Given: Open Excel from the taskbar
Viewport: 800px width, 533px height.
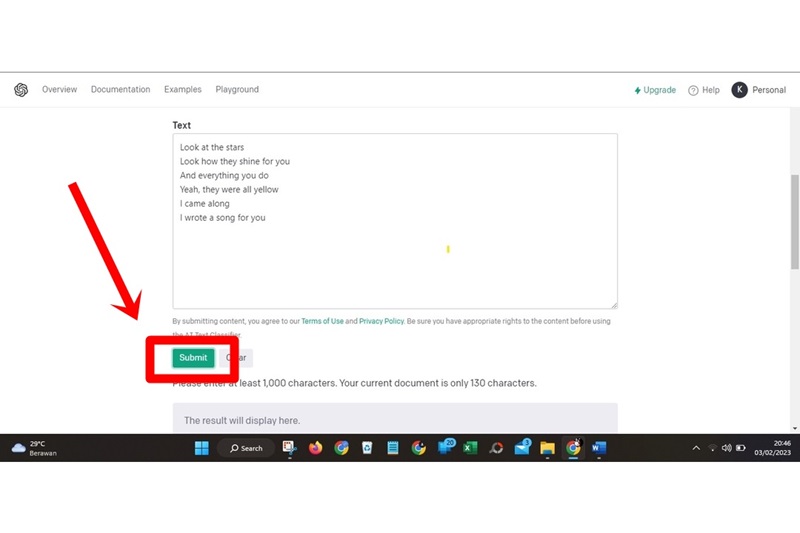Looking at the screenshot, I should [470, 448].
